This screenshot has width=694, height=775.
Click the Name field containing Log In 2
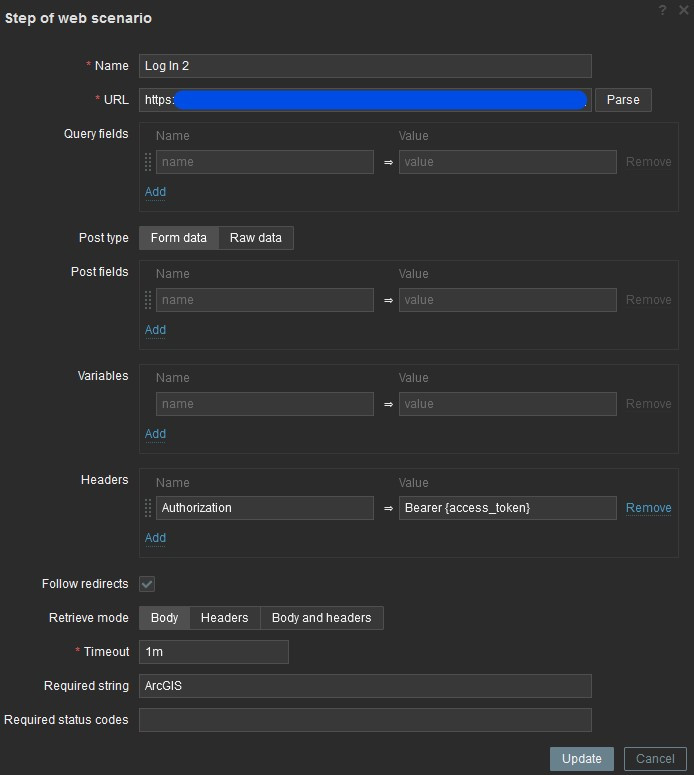365,66
